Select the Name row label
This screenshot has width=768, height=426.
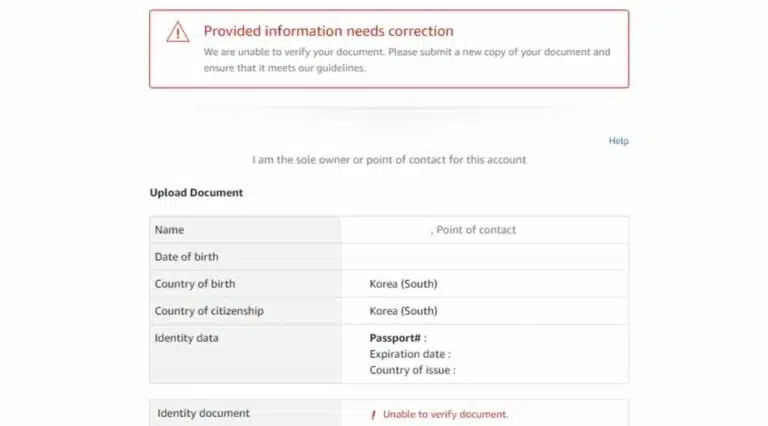(x=169, y=230)
